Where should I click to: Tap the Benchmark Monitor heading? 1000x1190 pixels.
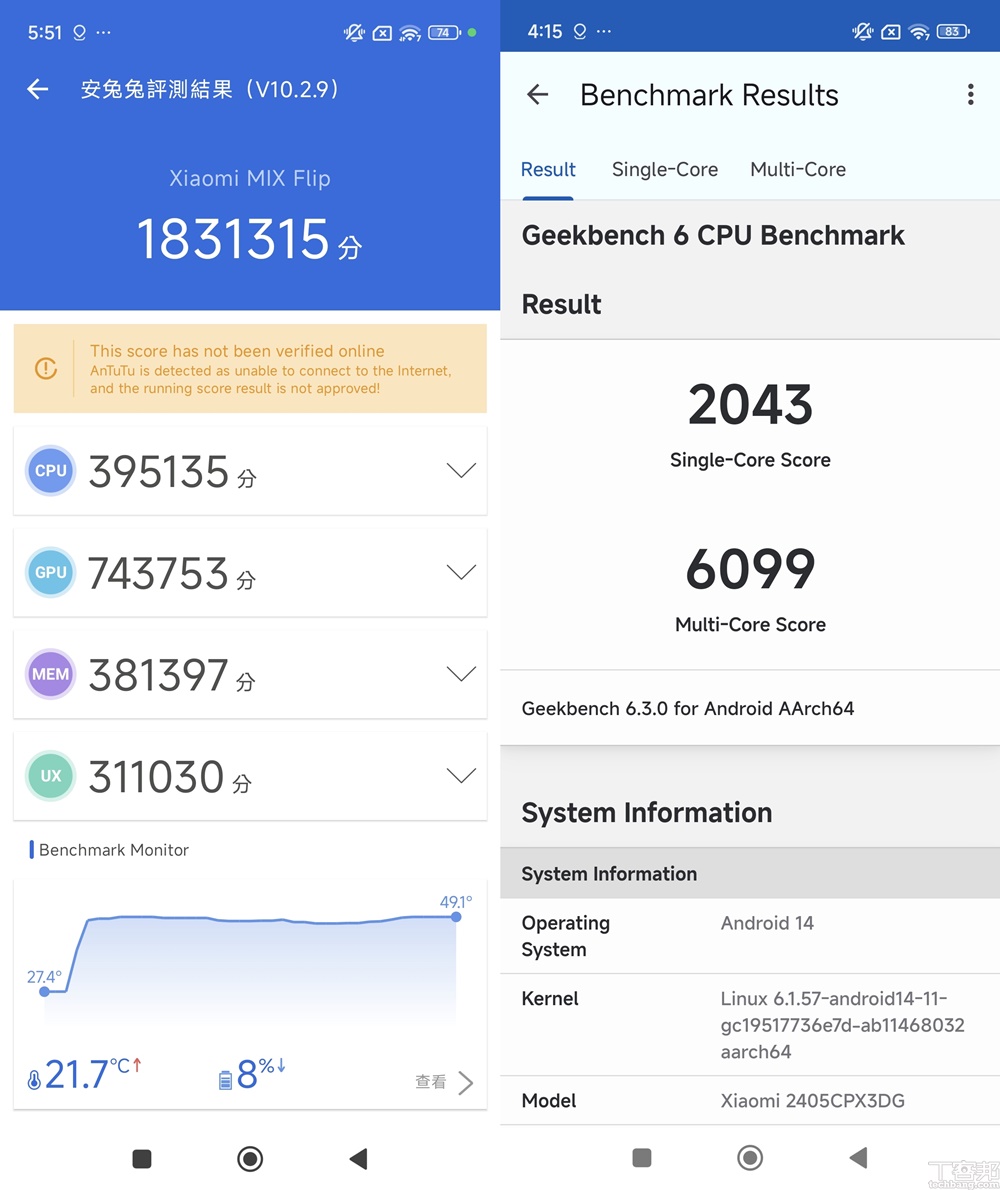[114, 850]
